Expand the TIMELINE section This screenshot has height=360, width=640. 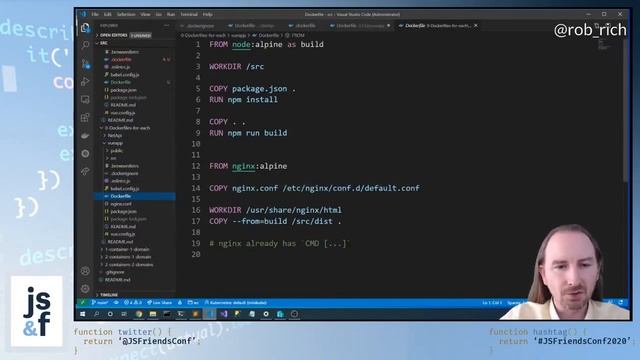click(135, 295)
